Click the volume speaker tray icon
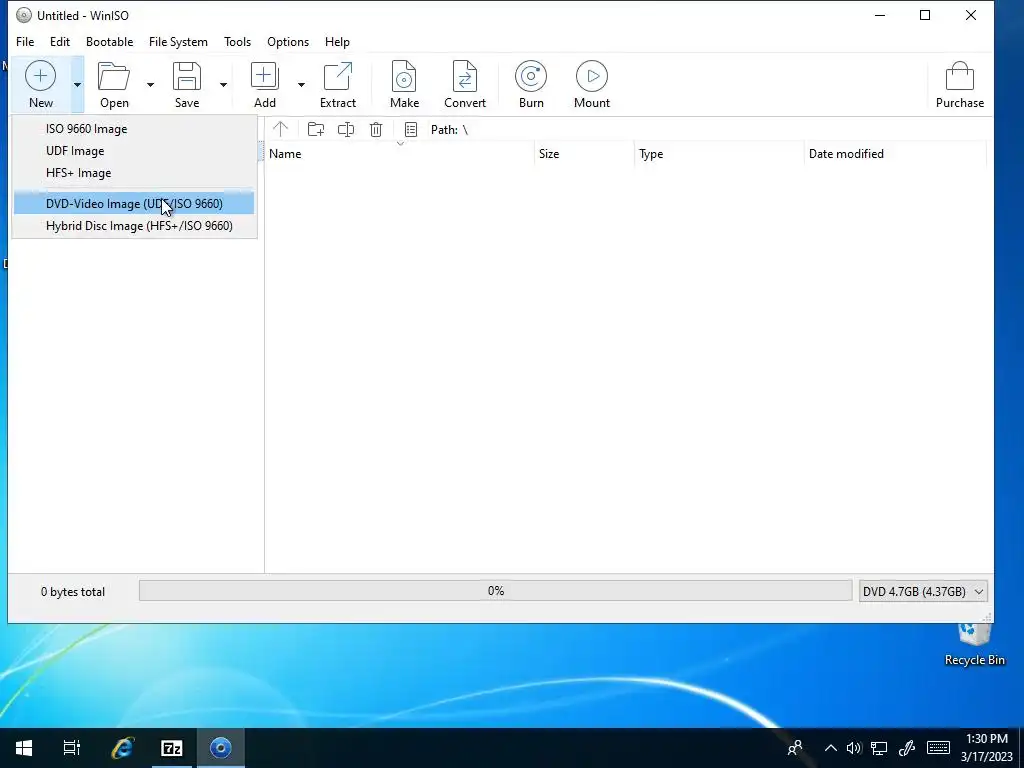The width and height of the screenshot is (1024, 768). tap(854, 748)
